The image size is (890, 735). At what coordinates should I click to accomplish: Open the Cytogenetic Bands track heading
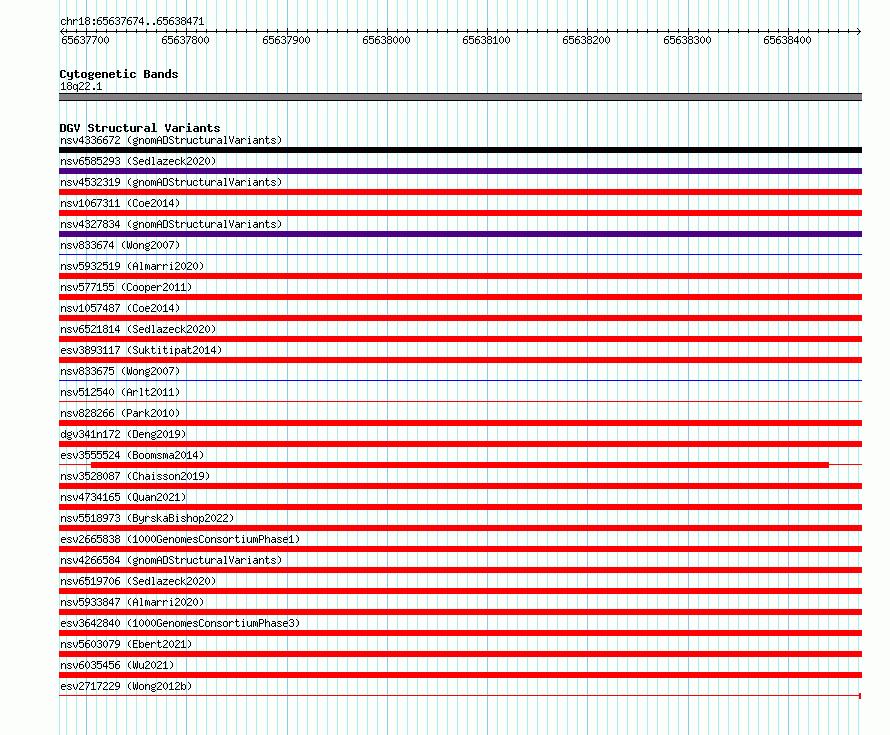[x=119, y=74]
